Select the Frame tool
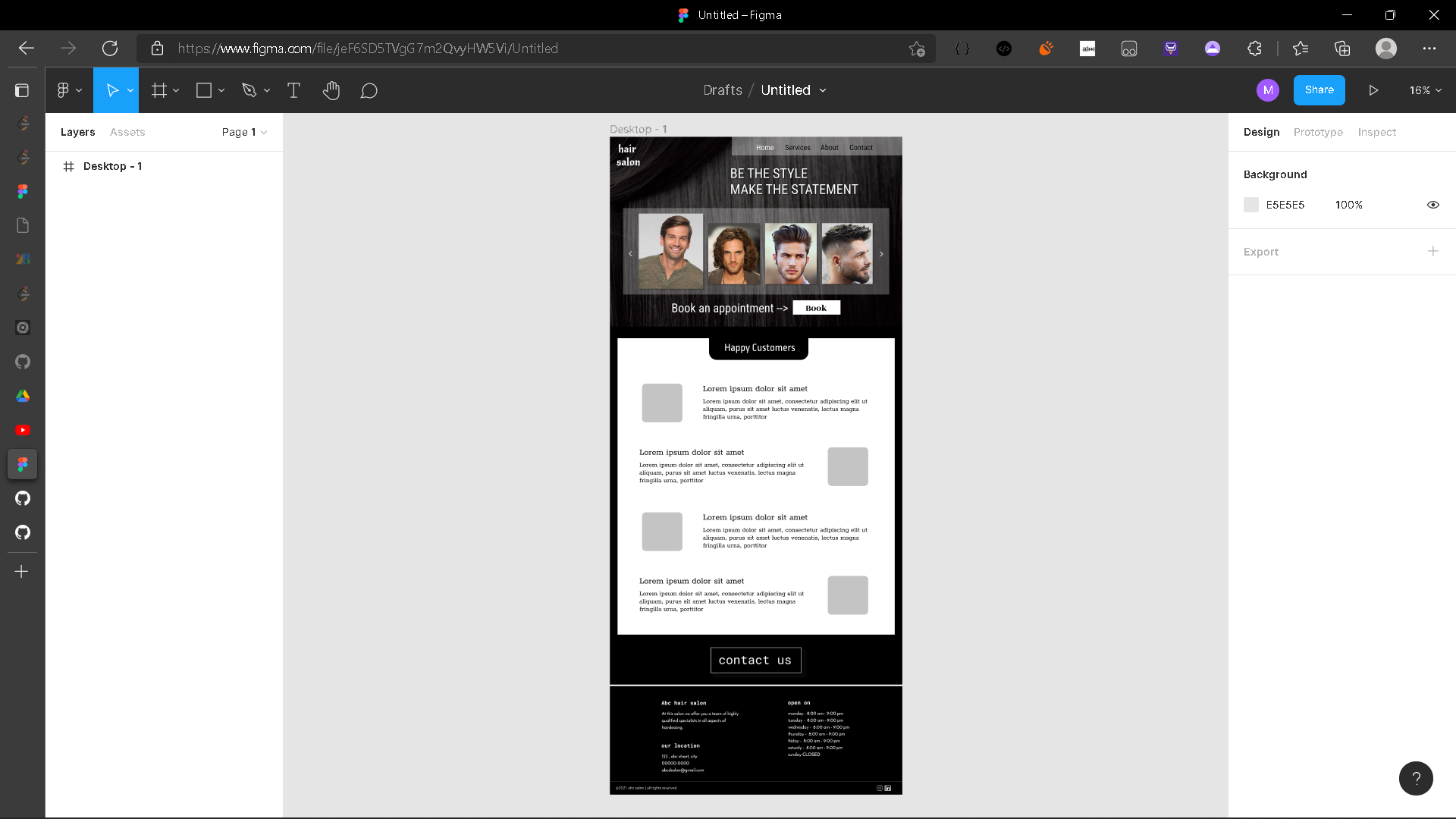 158,90
